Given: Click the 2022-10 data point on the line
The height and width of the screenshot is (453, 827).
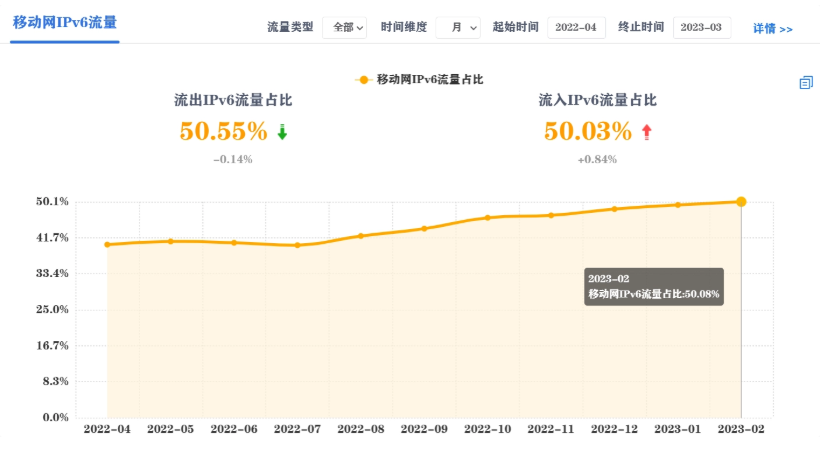Looking at the screenshot, I should 488,217.
